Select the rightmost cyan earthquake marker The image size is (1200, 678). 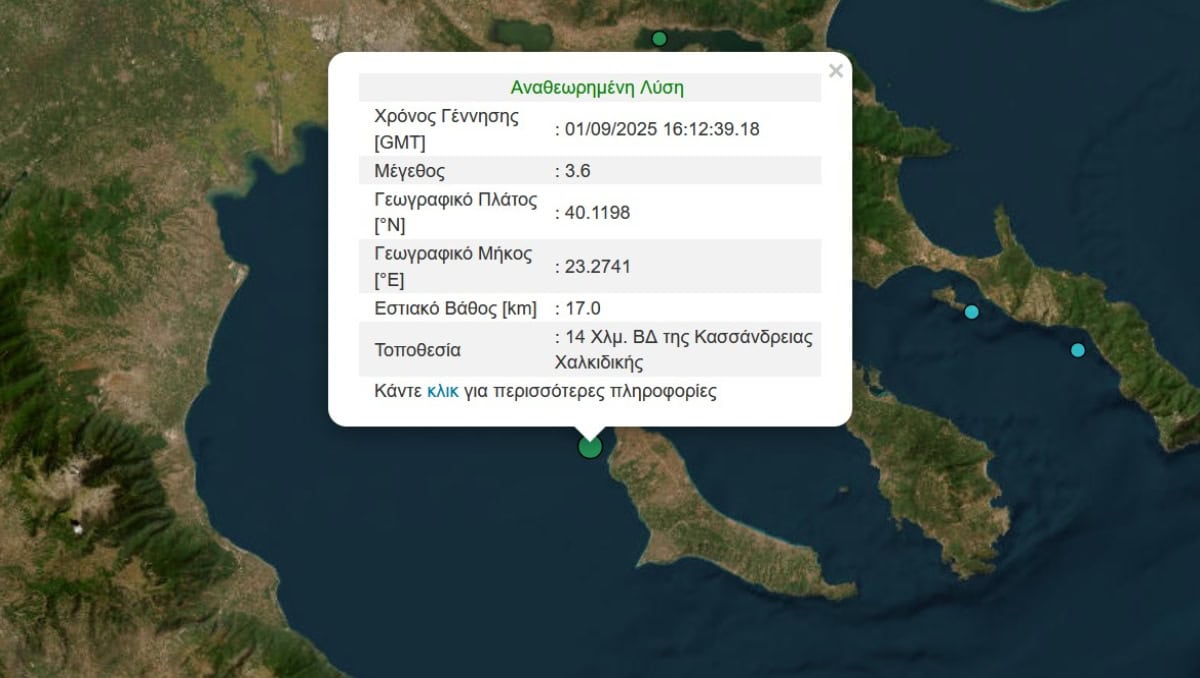click(1077, 350)
